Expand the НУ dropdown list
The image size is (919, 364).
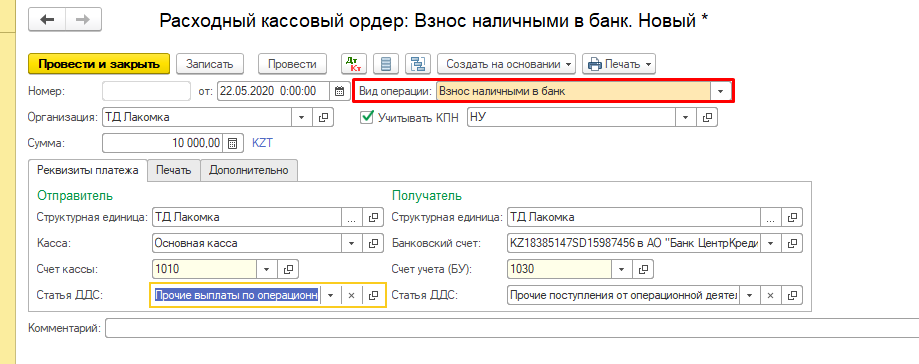click(686, 117)
